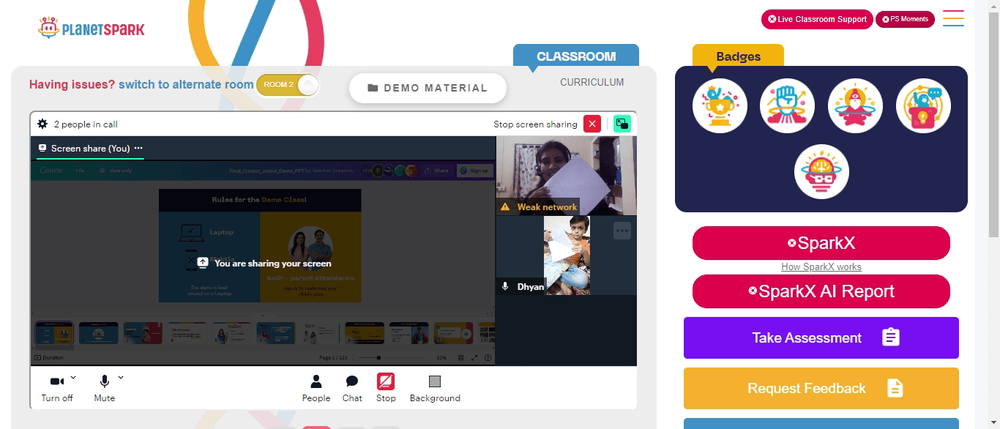1000x429 pixels.
Task: Click the trophy badge icon
Action: (x=719, y=106)
